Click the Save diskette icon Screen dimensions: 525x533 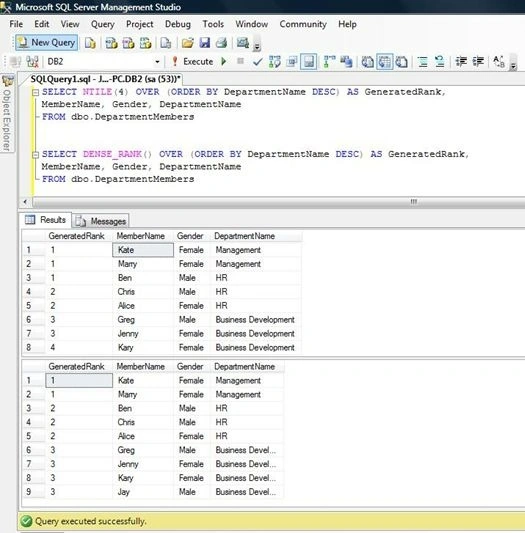coord(204,43)
